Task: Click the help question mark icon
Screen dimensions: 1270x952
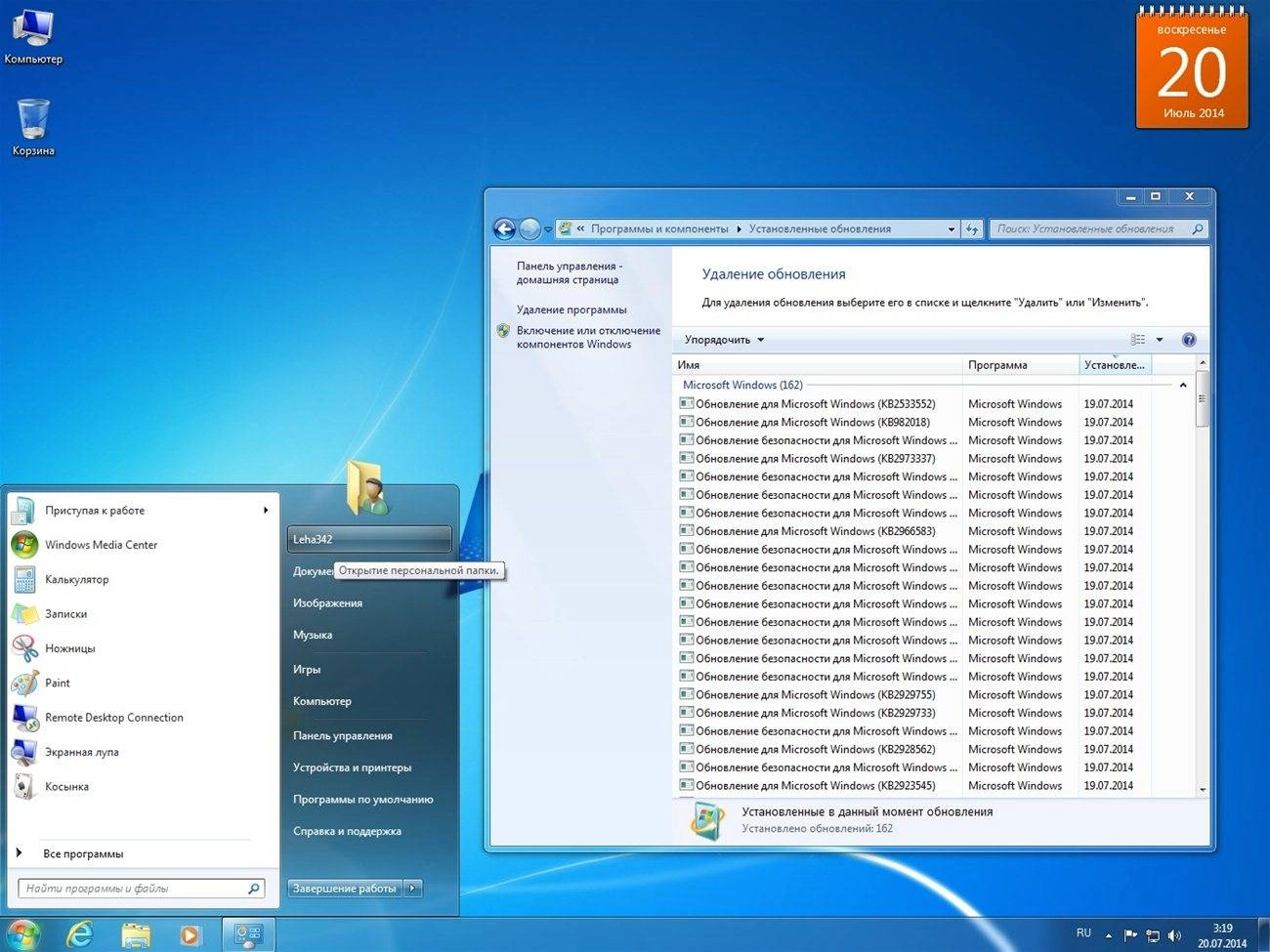Action: click(1189, 340)
